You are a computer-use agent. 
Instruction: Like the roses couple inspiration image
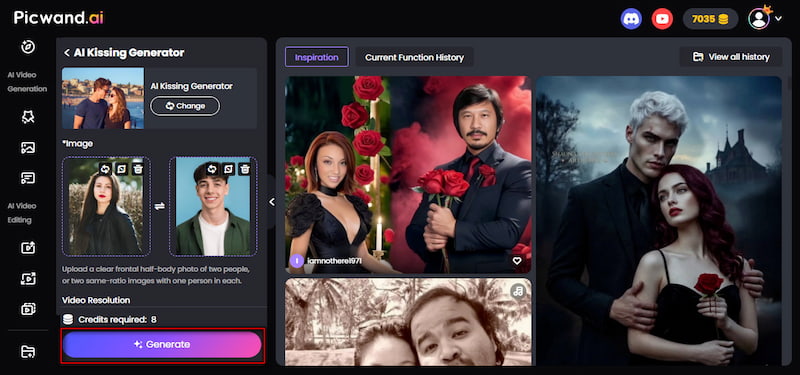click(517, 260)
